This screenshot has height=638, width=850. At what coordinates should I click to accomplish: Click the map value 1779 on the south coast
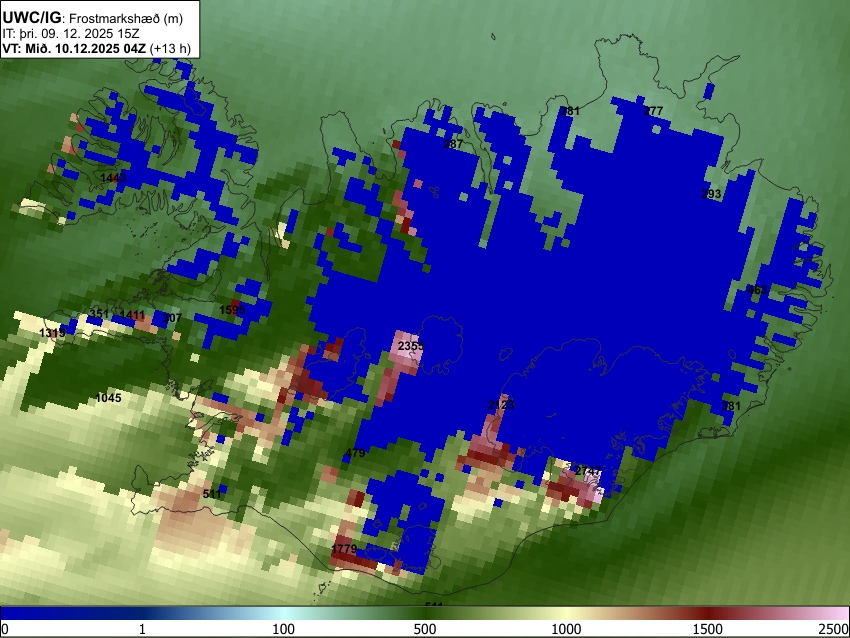(344, 549)
